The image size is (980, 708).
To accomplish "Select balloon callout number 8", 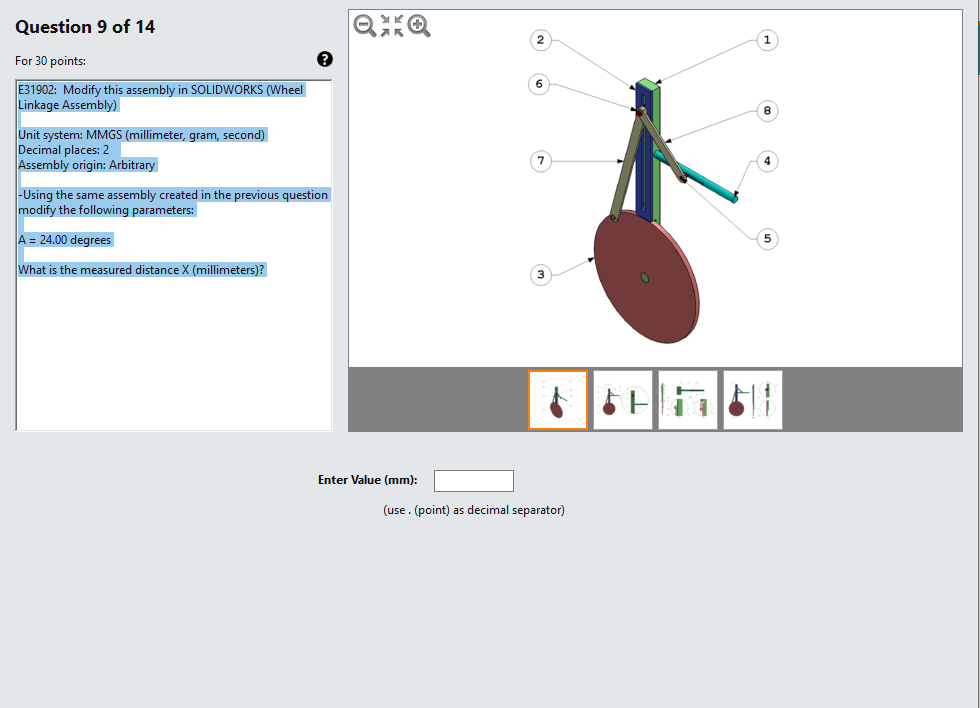I will coord(767,110).
